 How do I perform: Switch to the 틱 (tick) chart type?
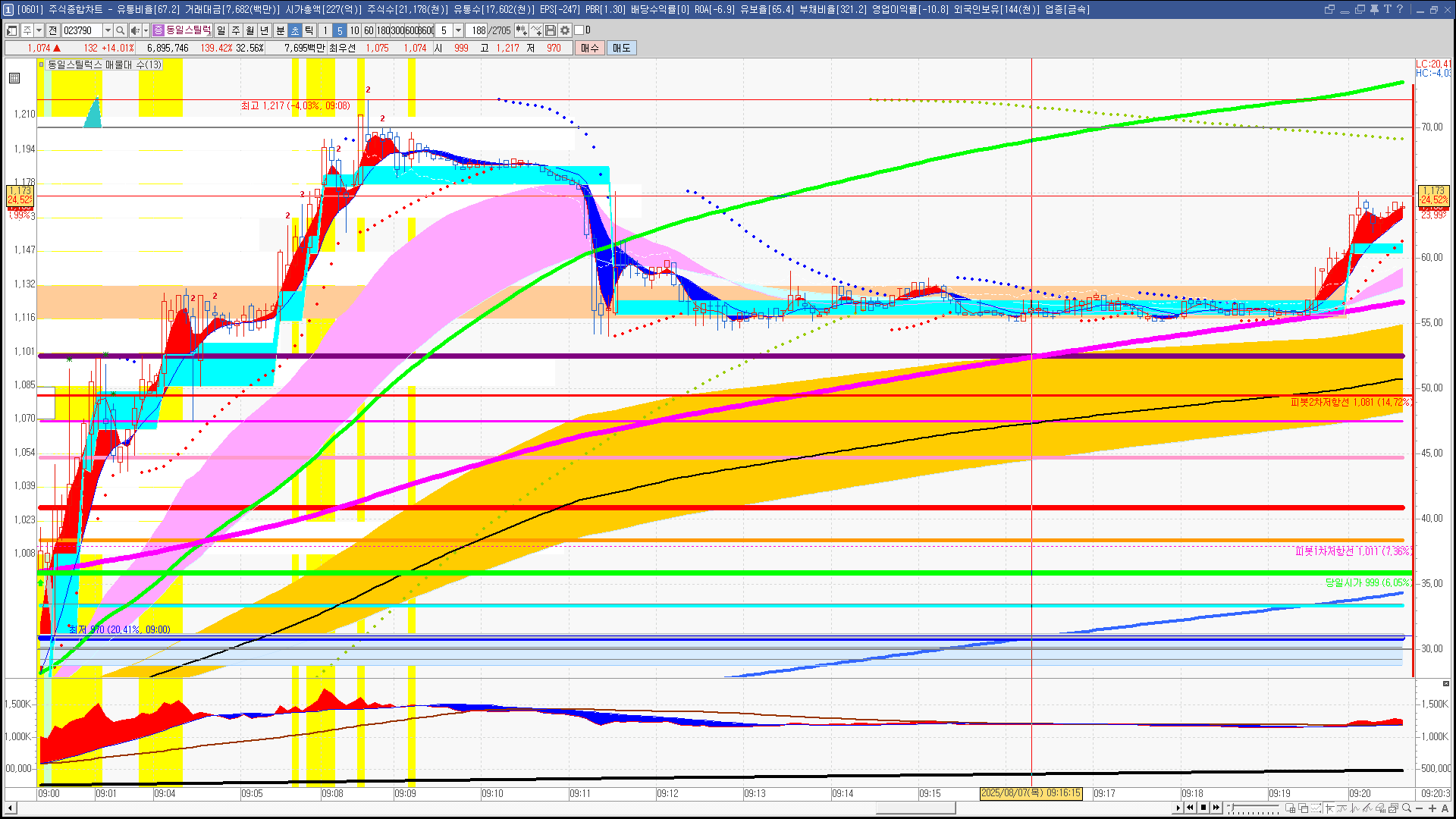pyautogui.click(x=309, y=30)
